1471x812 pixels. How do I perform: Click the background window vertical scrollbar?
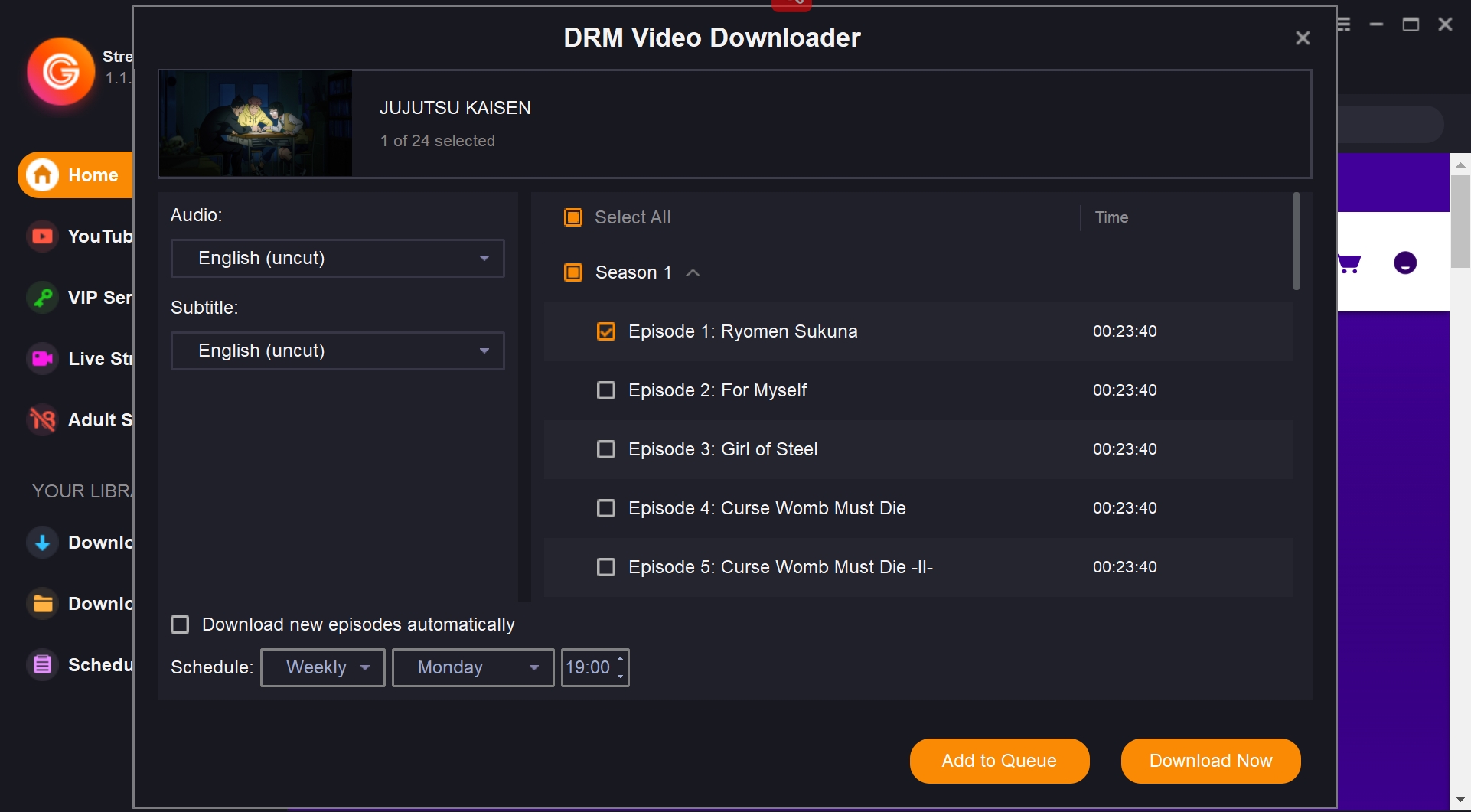1460,222
